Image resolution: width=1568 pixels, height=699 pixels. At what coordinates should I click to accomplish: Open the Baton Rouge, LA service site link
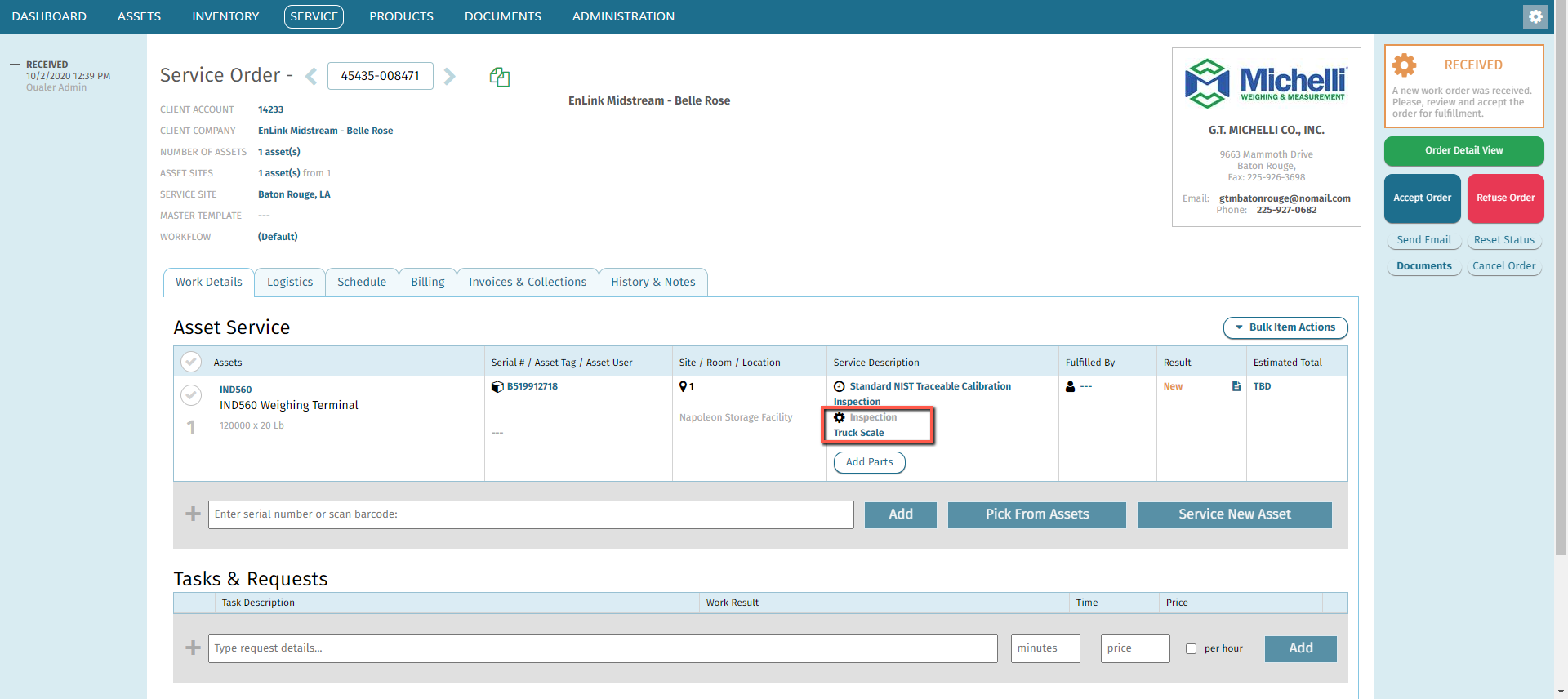coord(294,194)
